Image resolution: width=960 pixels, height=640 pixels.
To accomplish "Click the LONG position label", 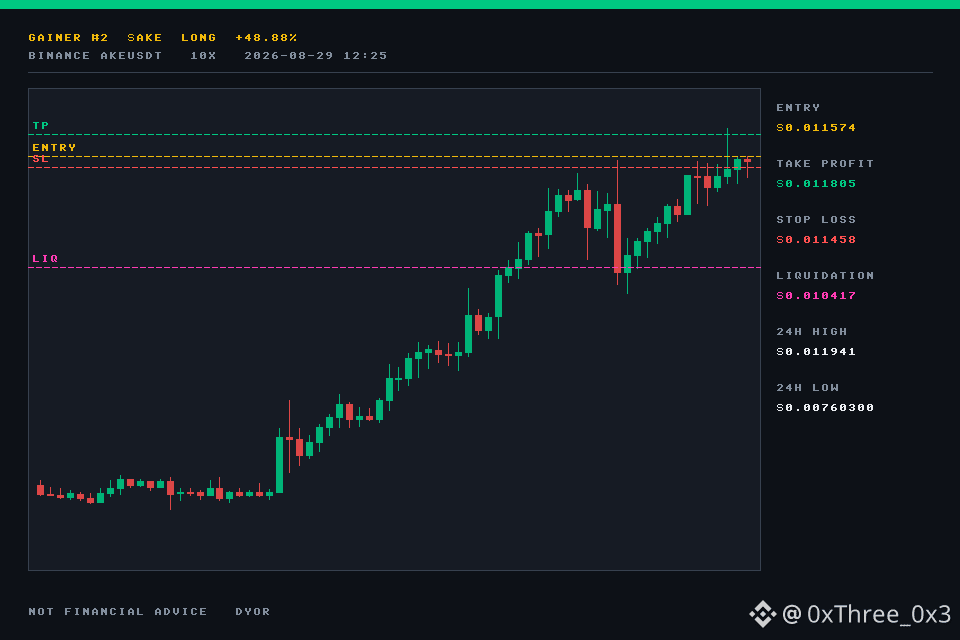I will coord(198,37).
